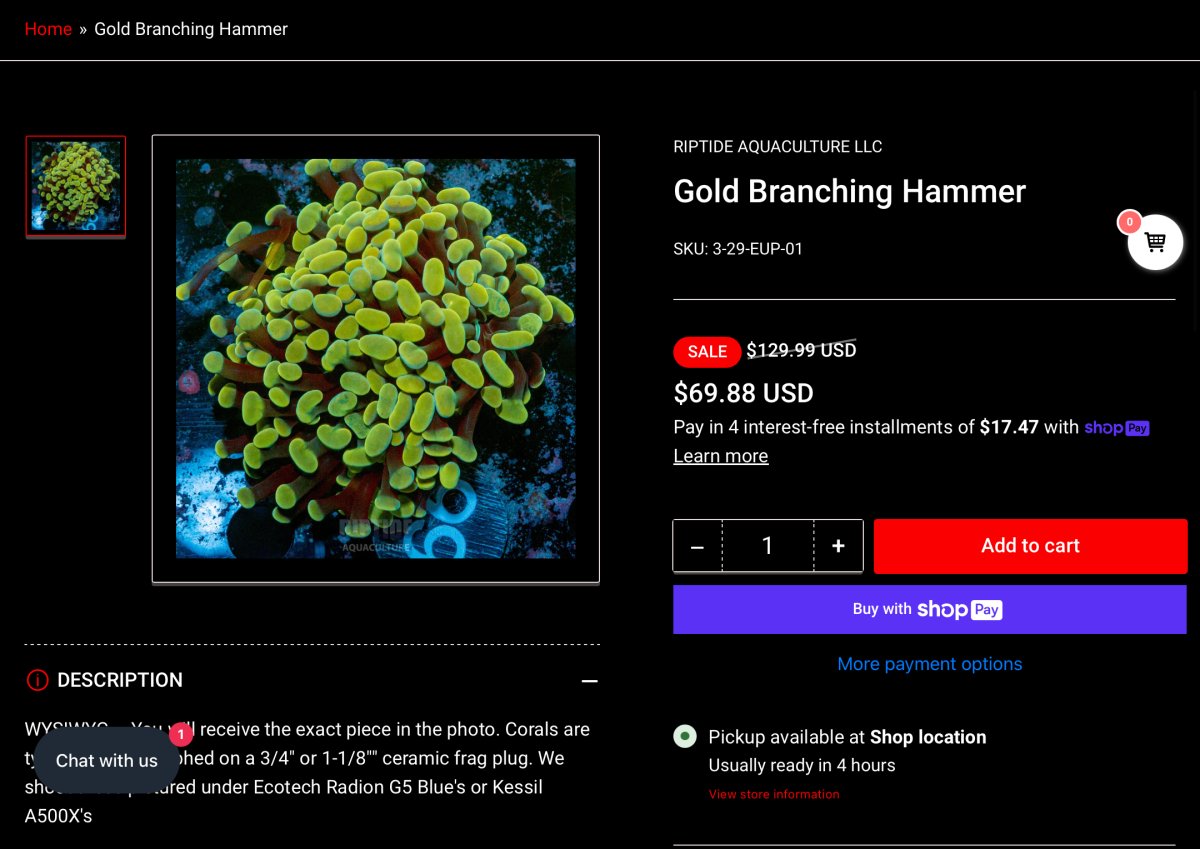Select the coral thumbnail in the gallery
Image resolution: width=1200 pixels, height=849 pixels.
pyautogui.click(x=76, y=186)
